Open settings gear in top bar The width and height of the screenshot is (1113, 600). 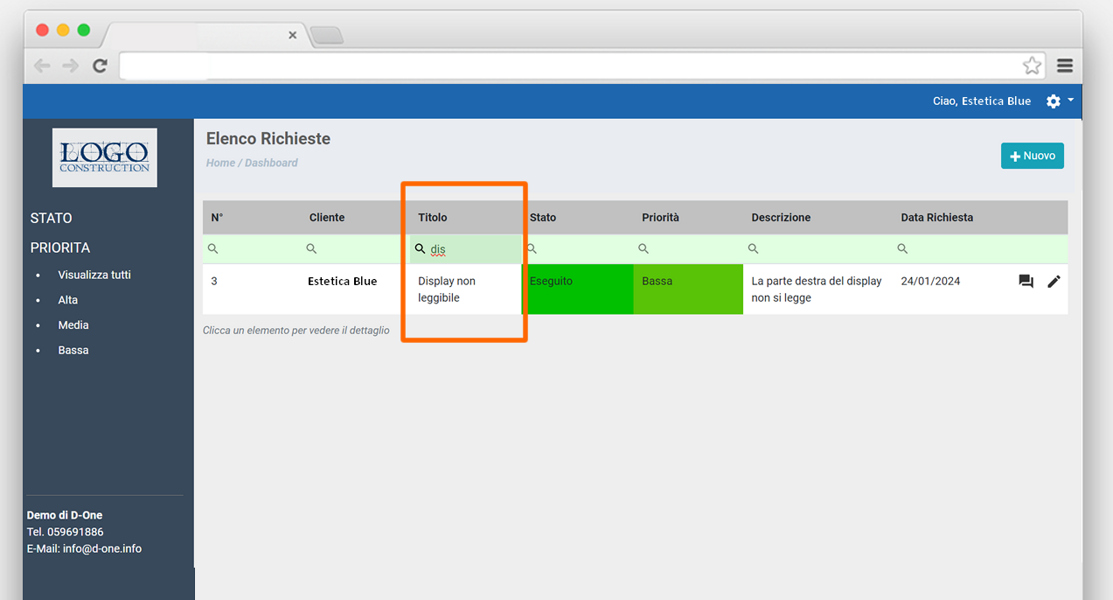click(1053, 101)
